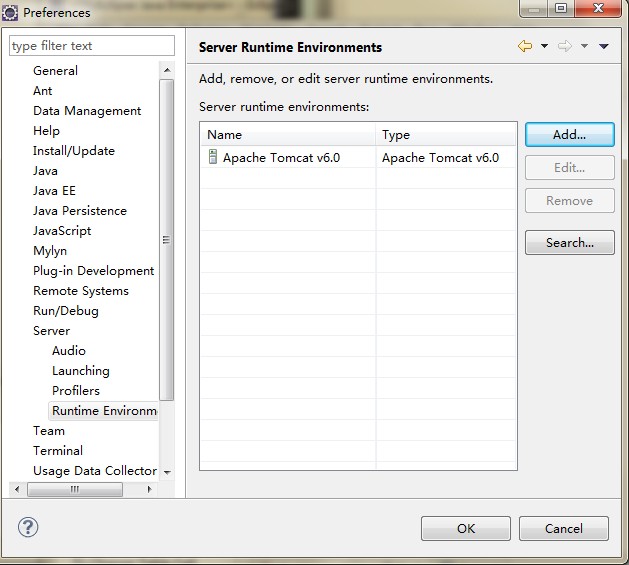Click the help question mark icon
Screen dimensions: 629x565
pyautogui.click(x=28, y=527)
